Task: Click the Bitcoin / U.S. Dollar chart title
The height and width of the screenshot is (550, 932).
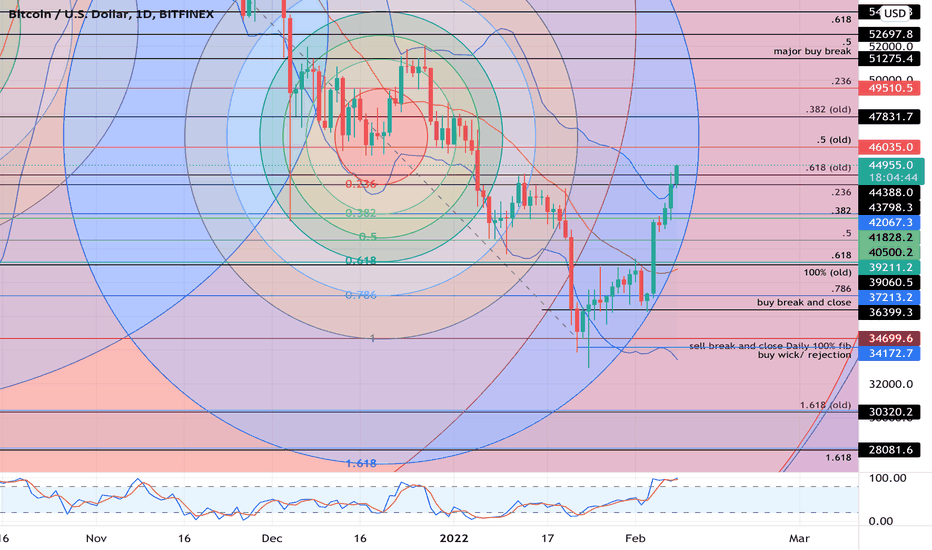Action: coord(111,14)
